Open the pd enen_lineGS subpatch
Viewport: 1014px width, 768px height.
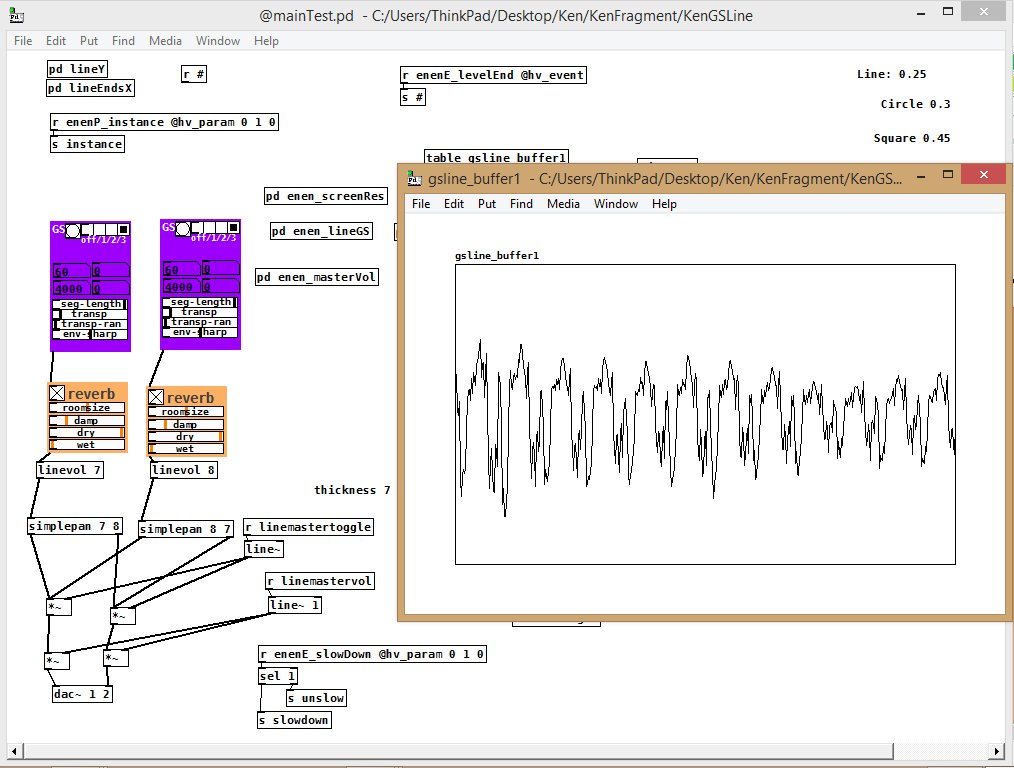coord(320,230)
